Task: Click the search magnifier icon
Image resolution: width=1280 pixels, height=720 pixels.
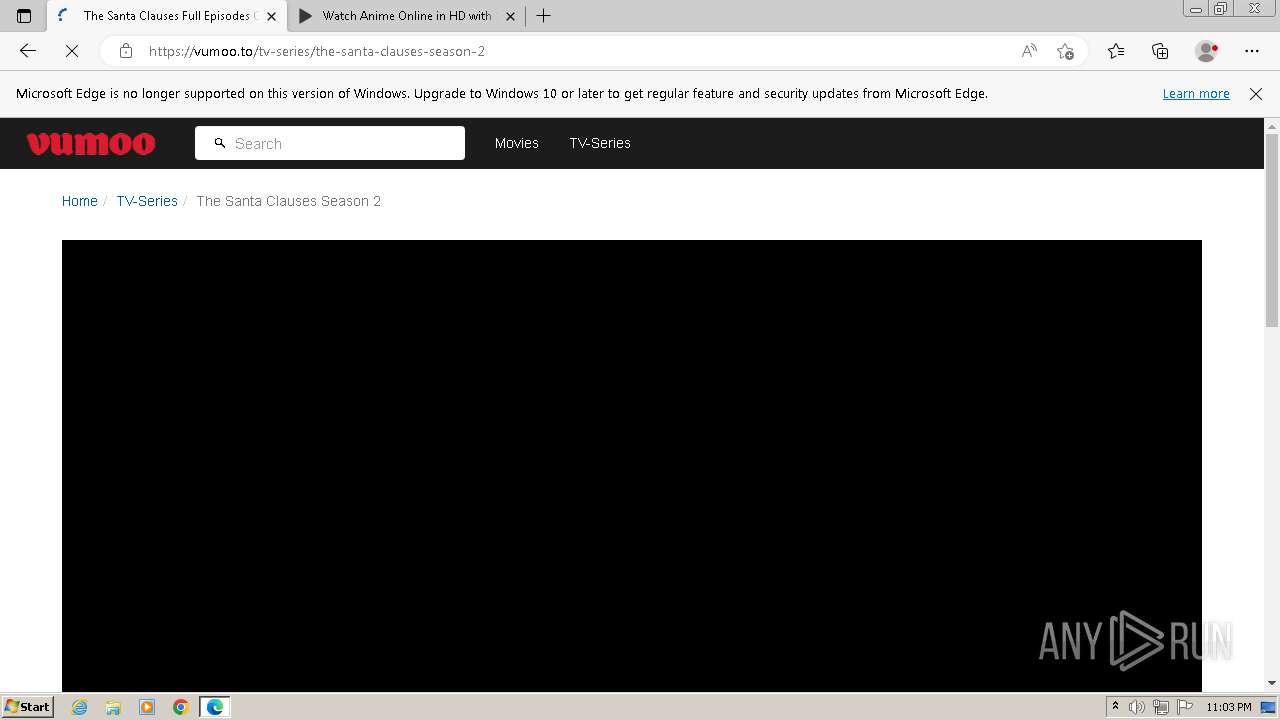Action: [220, 143]
